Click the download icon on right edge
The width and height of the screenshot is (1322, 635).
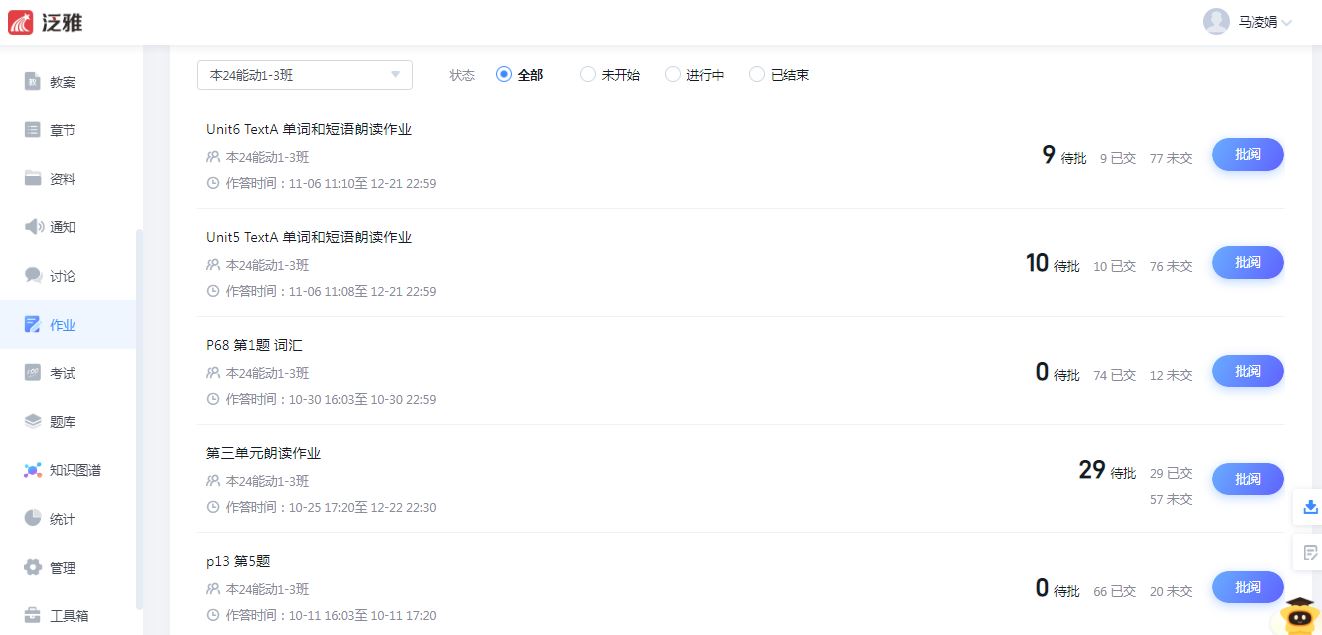click(x=1310, y=507)
